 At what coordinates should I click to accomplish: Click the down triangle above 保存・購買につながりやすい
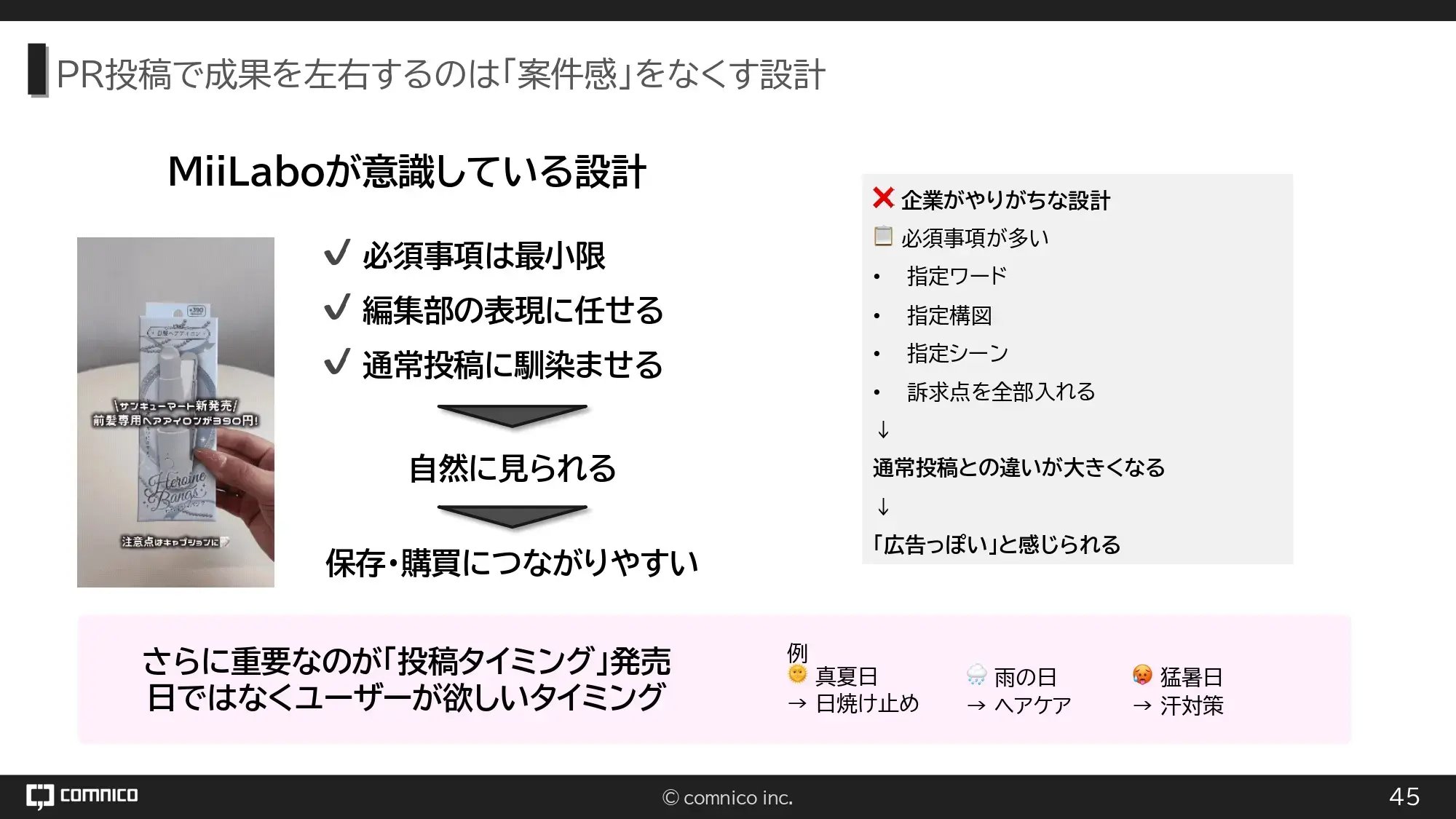[x=513, y=516]
